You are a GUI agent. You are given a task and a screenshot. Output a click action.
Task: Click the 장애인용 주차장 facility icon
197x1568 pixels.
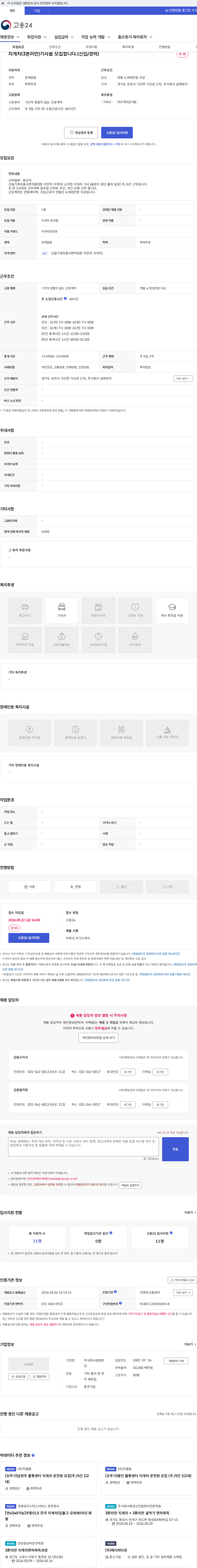[x=29, y=733]
